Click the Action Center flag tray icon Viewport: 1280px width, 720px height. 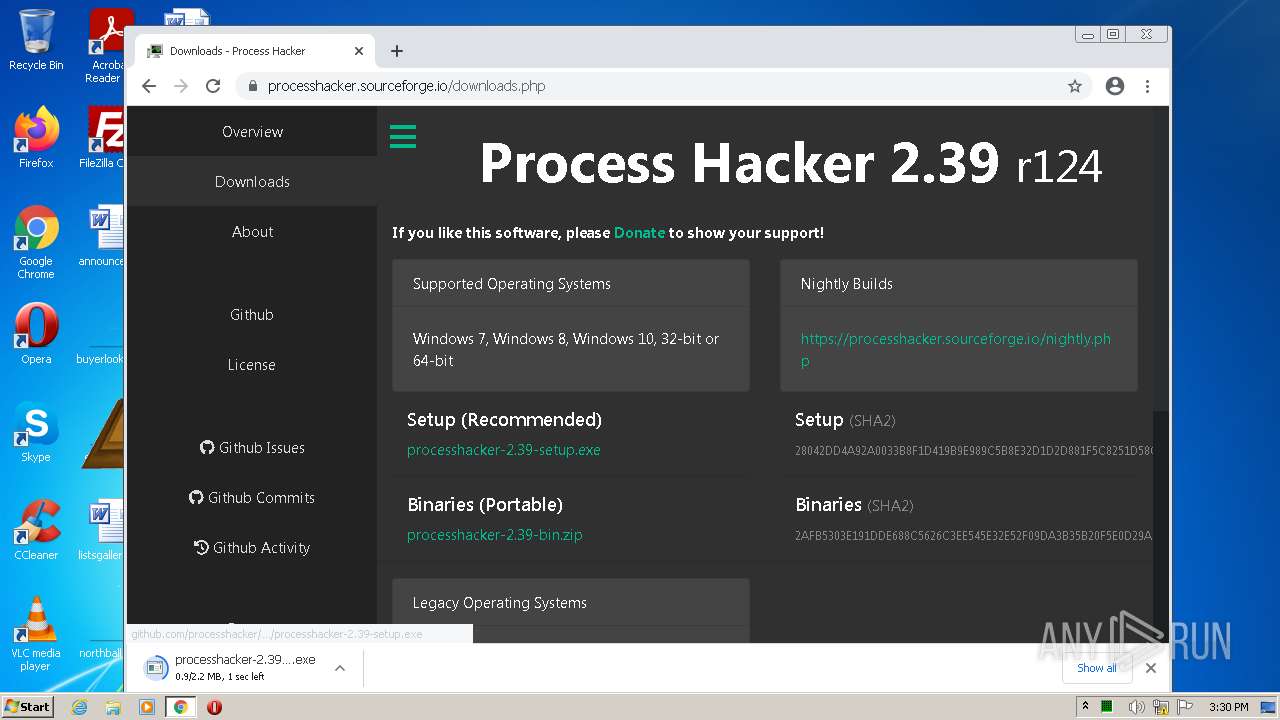tap(1186, 707)
